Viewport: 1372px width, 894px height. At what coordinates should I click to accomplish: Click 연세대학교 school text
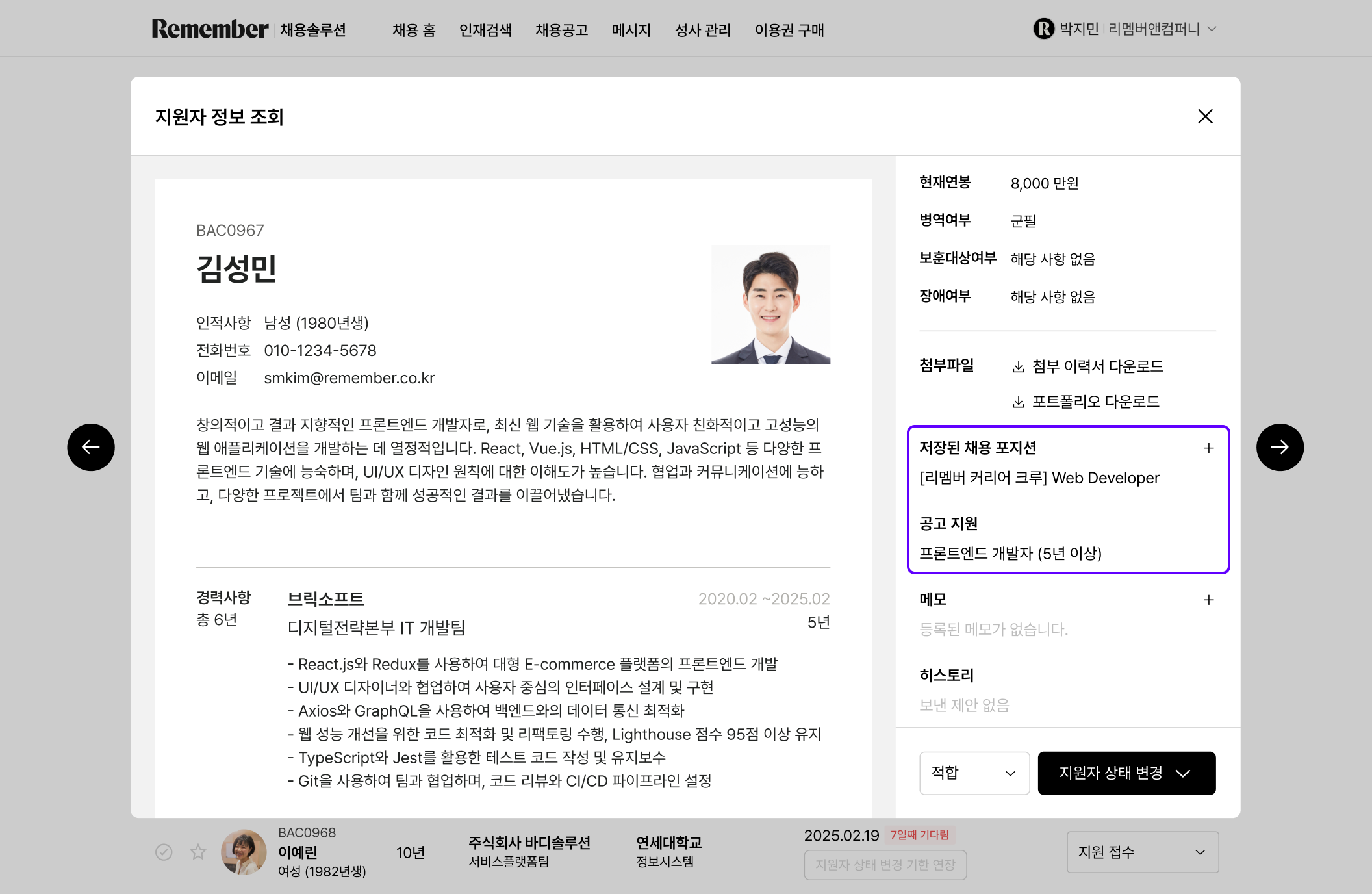[668, 843]
